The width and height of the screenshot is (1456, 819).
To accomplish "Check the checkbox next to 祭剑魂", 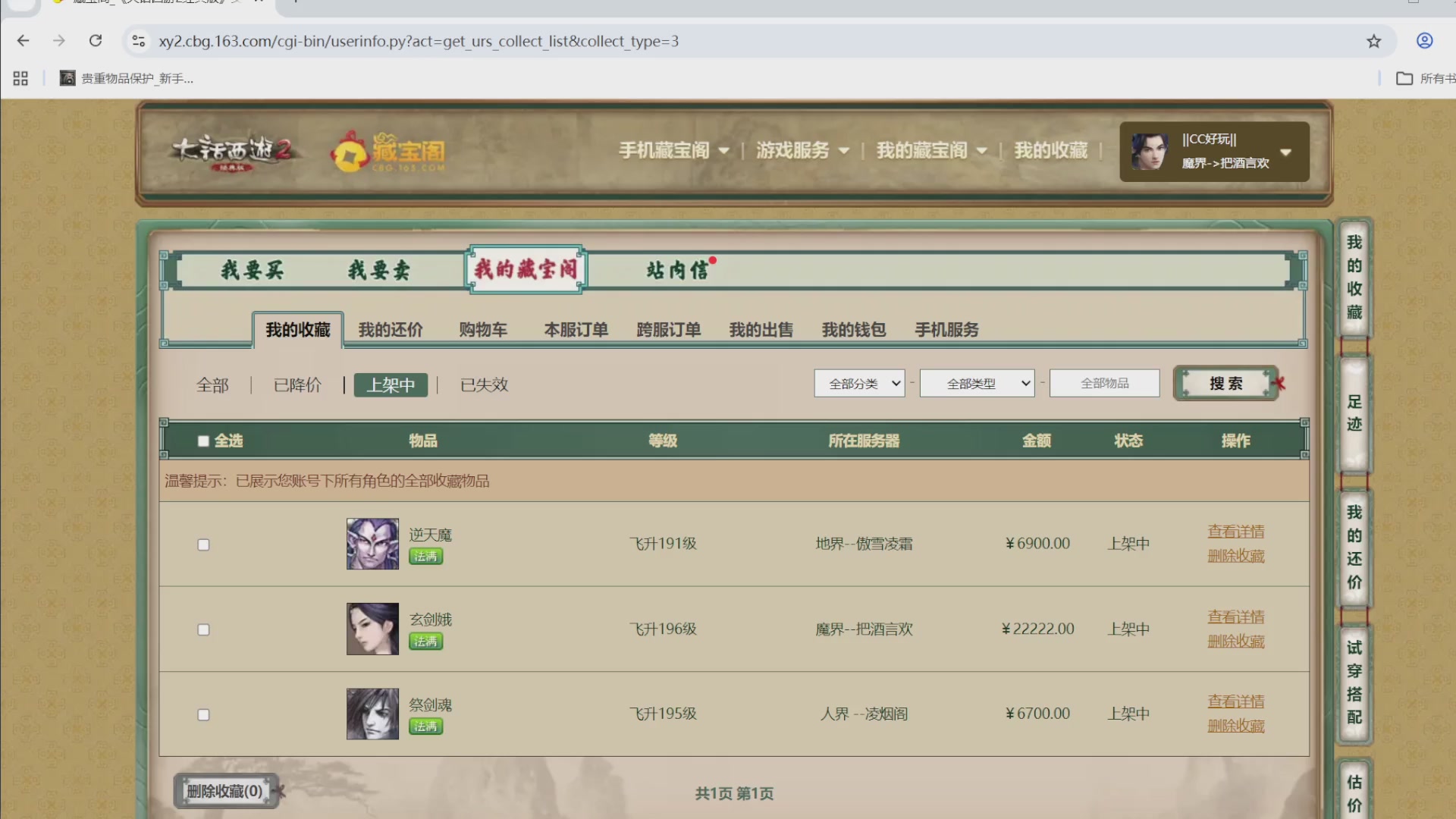I will pos(203,714).
